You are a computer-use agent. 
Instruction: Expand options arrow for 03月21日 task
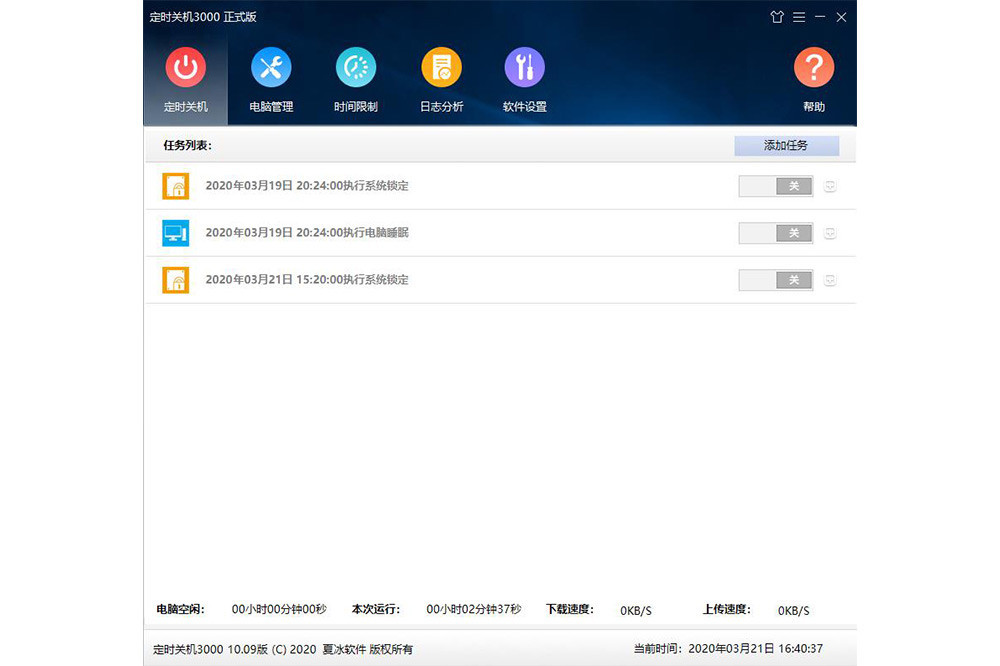[830, 280]
